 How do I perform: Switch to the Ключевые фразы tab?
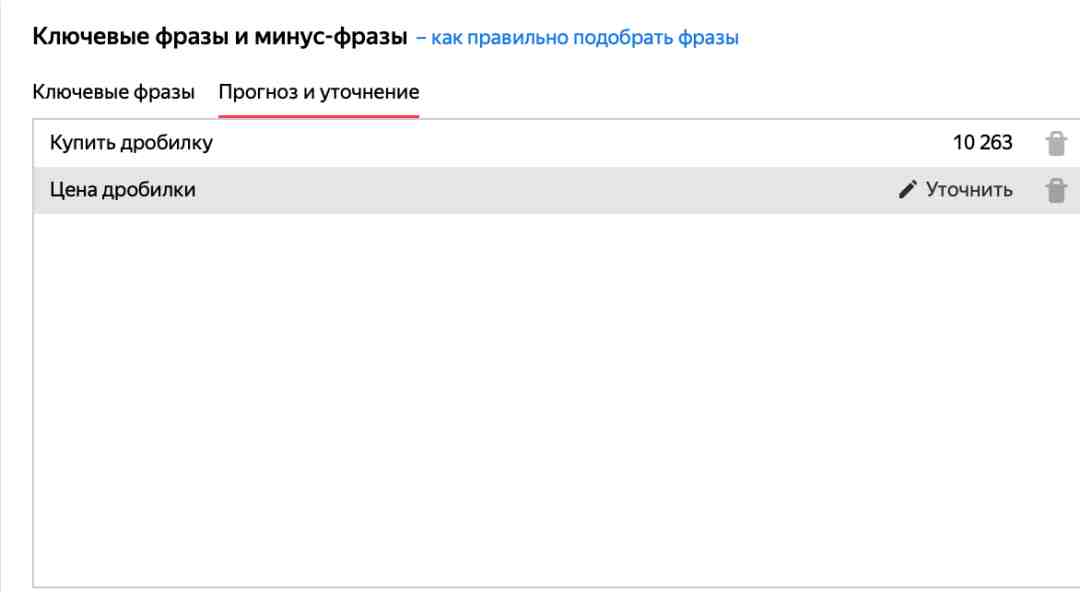point(114,92)
